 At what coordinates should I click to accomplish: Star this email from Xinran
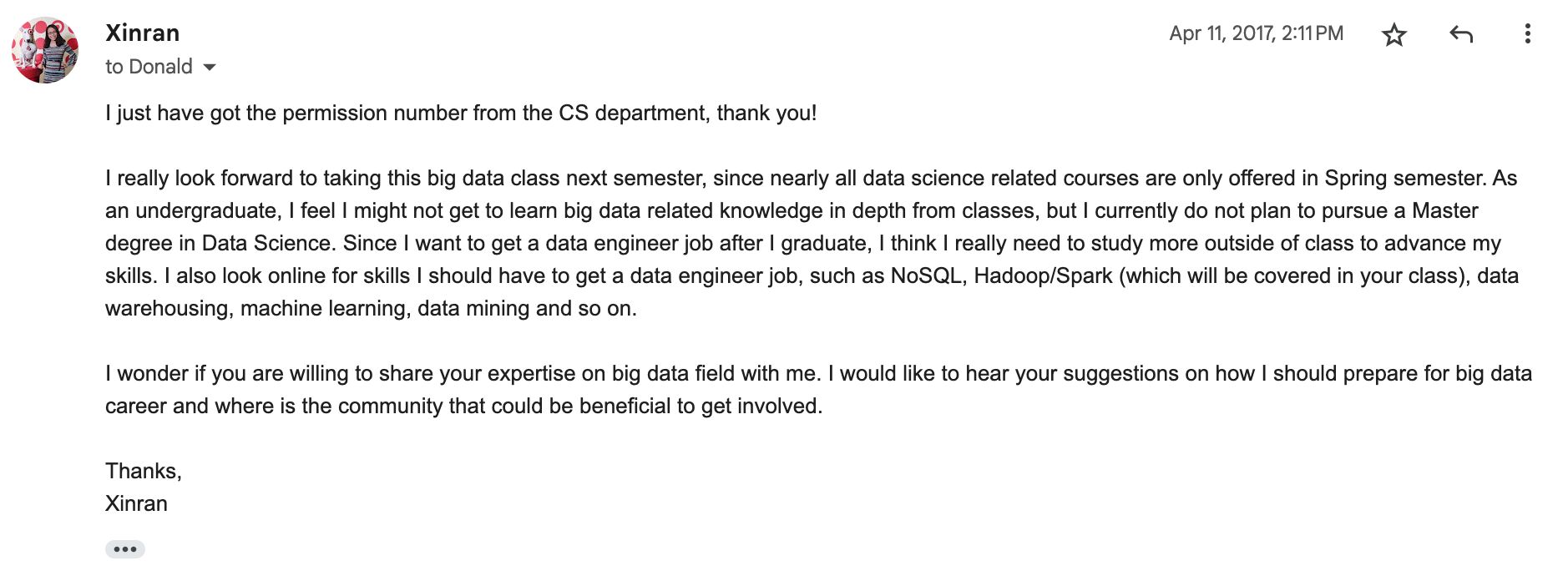1393,34
